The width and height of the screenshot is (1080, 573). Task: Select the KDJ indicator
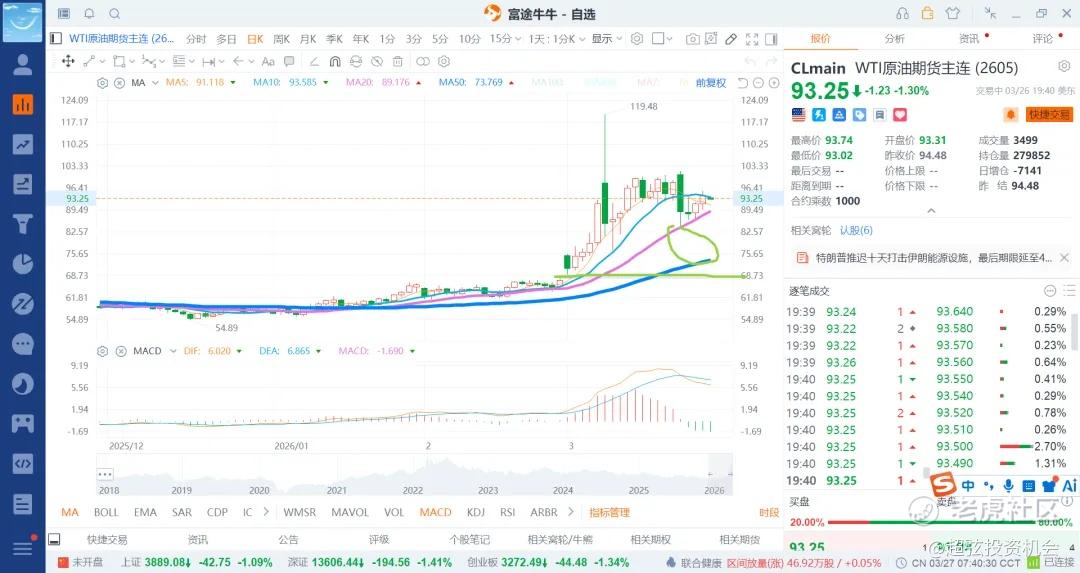(x=475, y=512)
